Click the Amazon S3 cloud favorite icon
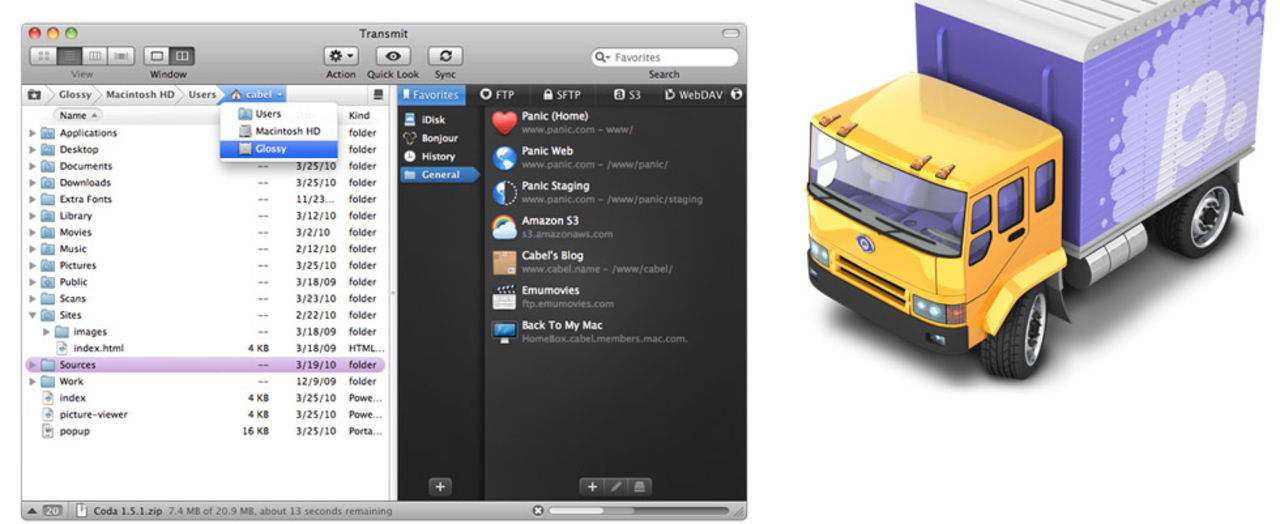 coord(505,227)
